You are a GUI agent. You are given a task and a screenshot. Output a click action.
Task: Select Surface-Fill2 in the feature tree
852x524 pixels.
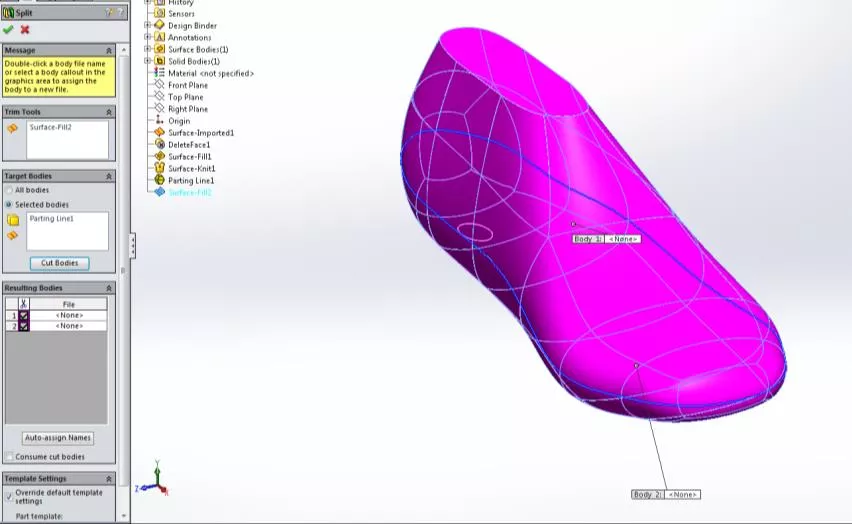click(190, 192)
